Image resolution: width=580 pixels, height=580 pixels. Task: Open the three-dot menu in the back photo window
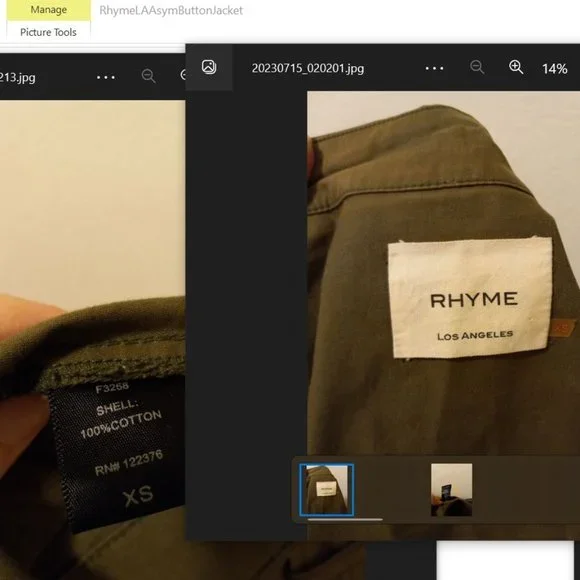click(x=106, y=77)
